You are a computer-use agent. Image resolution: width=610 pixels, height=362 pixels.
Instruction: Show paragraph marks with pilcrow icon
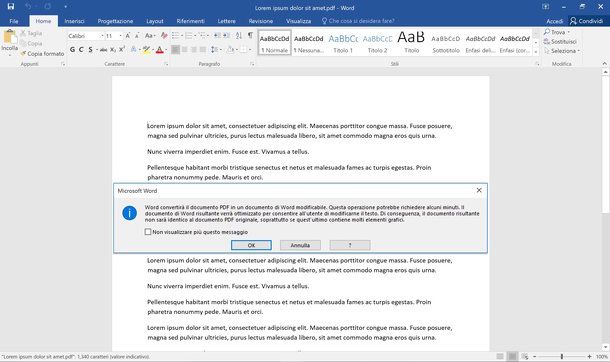pos(250,35)
